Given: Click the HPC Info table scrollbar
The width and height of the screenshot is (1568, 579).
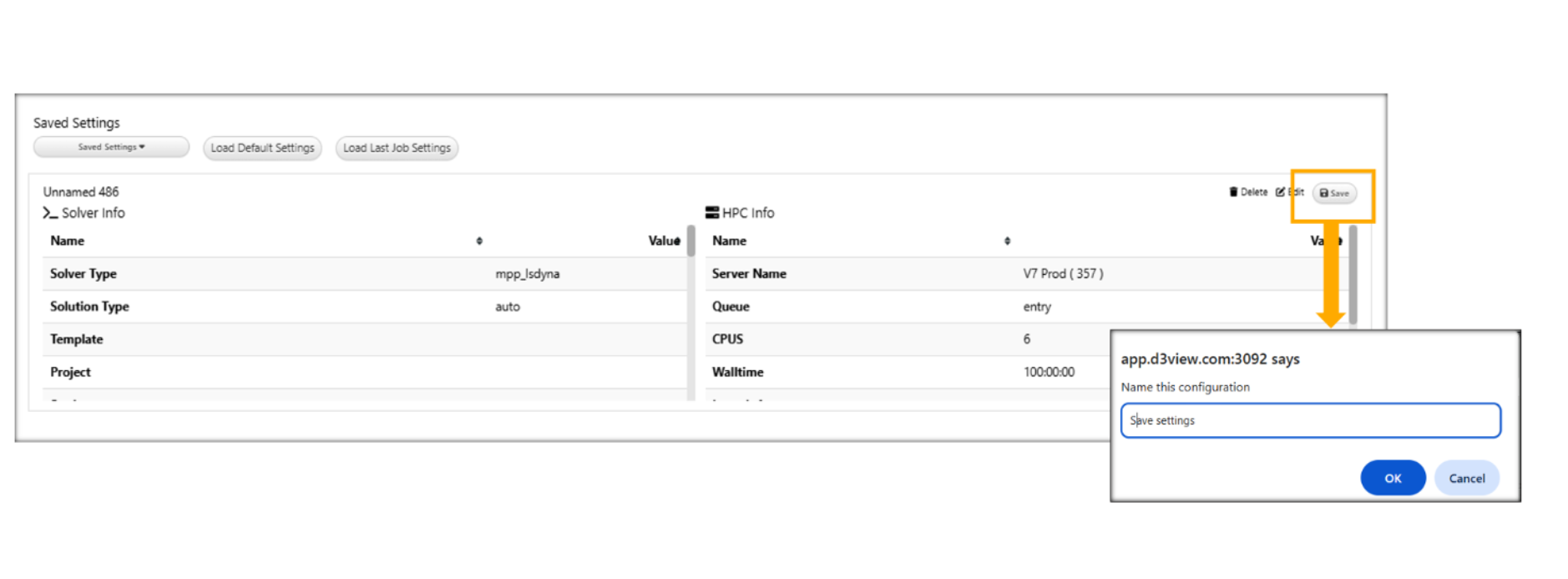Looking at the screenshot, I should (x=1353, y=276).
